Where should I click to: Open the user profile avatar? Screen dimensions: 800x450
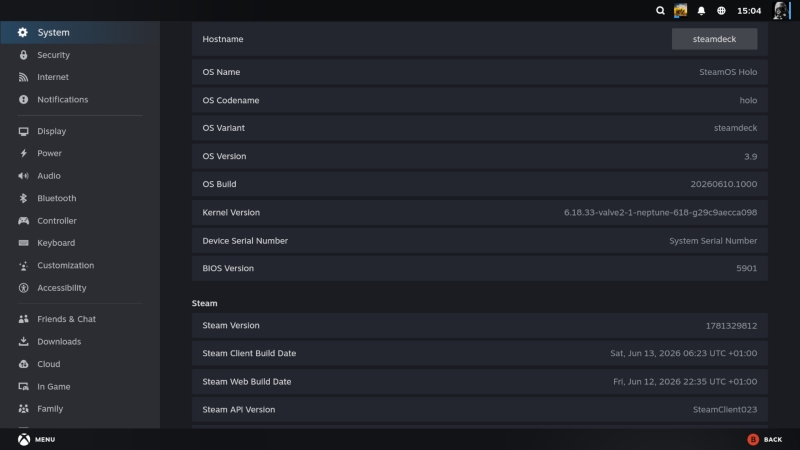pos(781,11)
